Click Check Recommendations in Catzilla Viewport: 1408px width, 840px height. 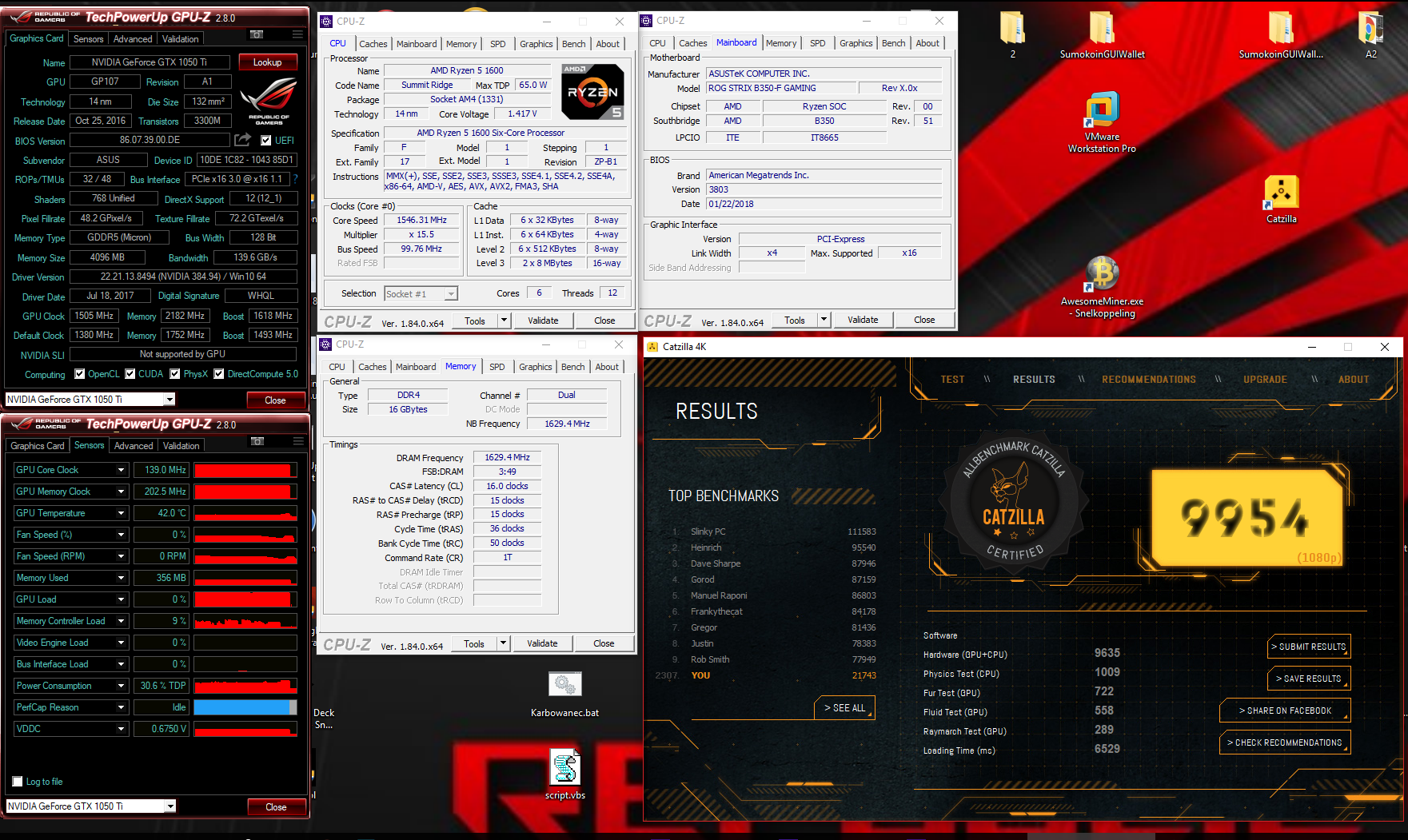(x=1285, y=742)
